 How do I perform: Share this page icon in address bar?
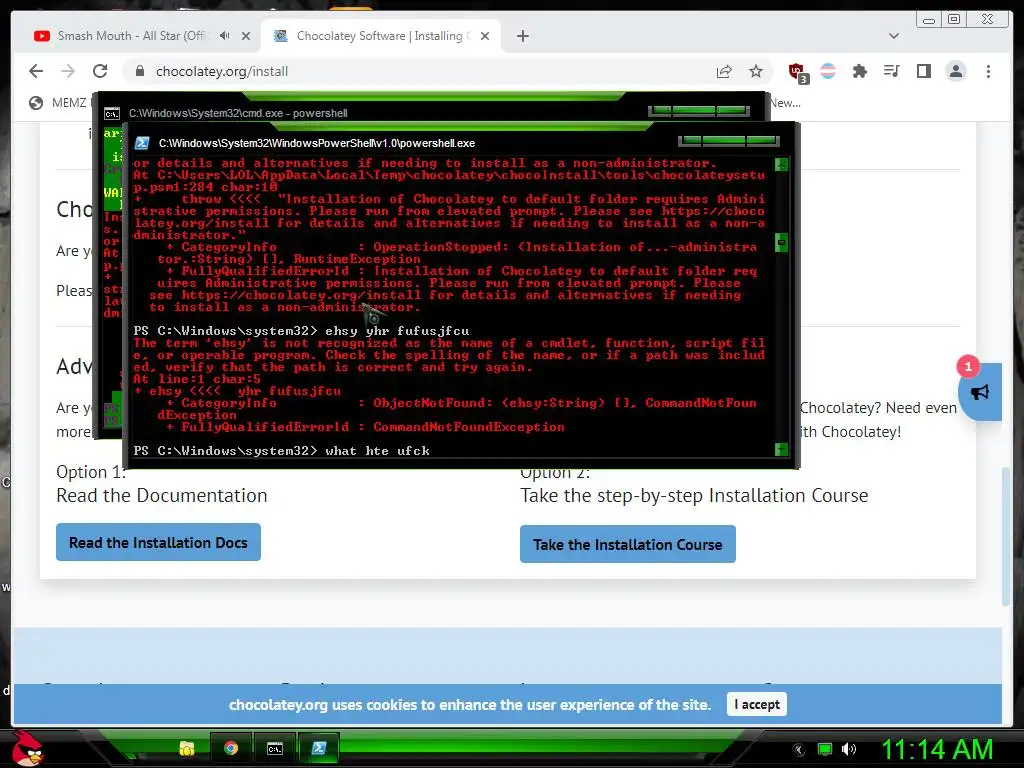(x=724, y=71)
